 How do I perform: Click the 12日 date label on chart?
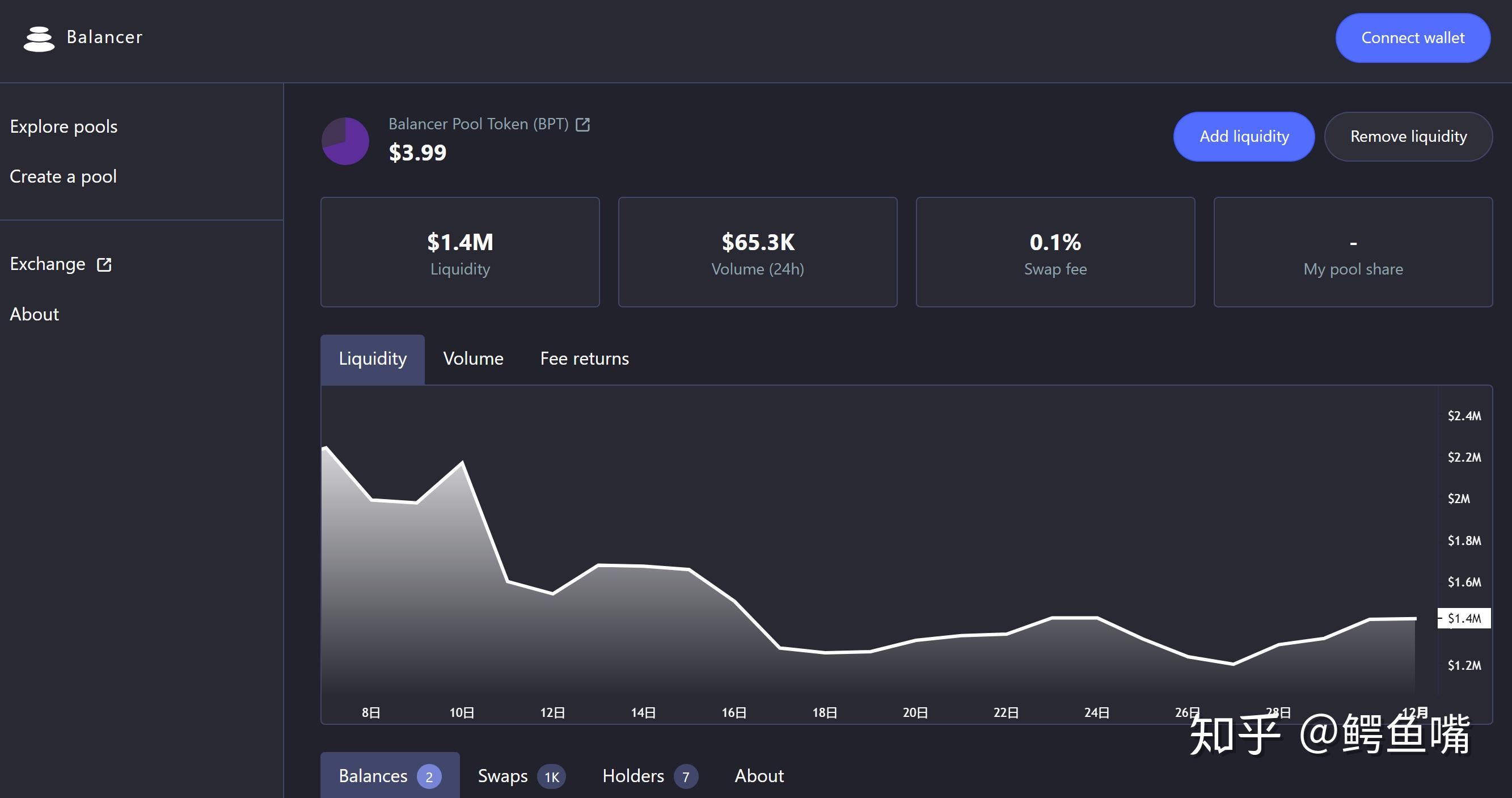(x=552, y=713)
